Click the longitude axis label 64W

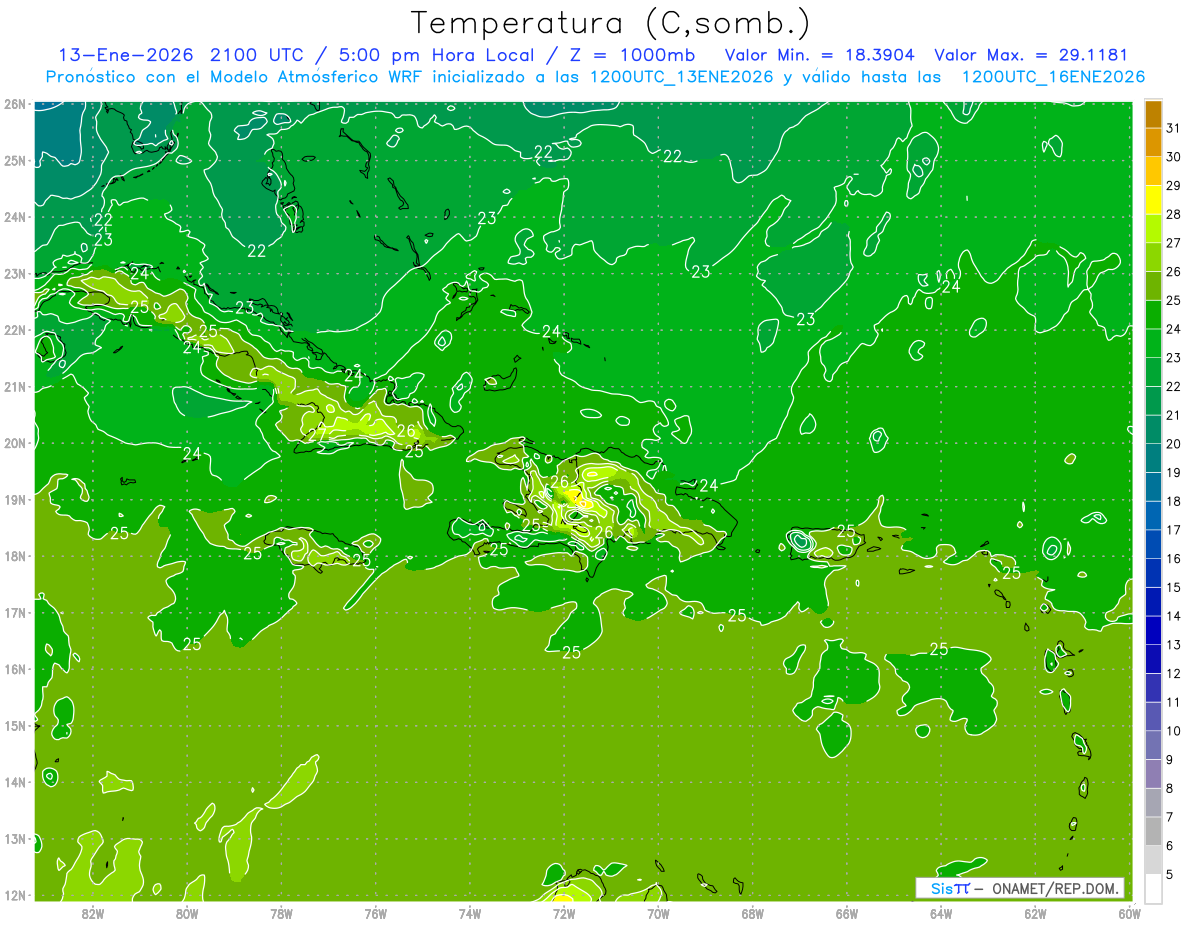940,913
